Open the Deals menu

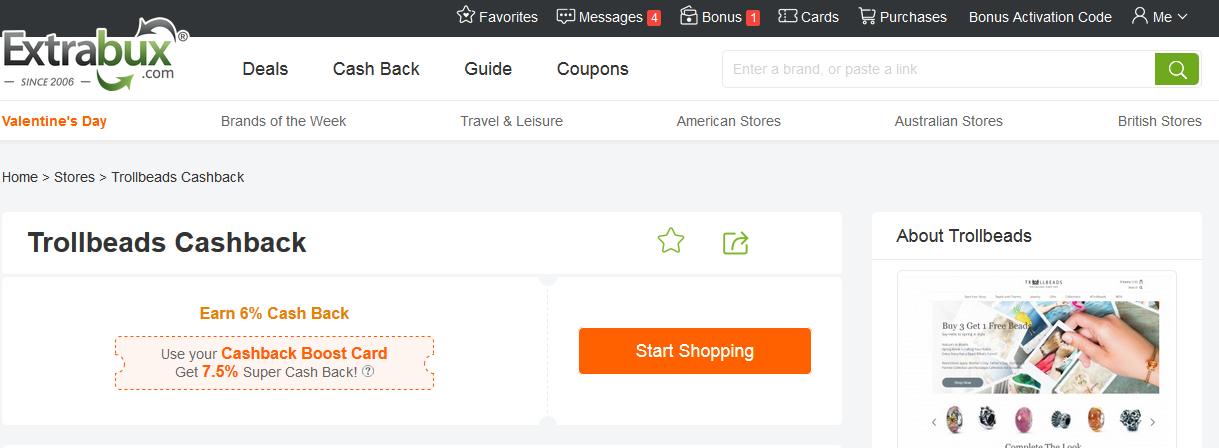(x=265, y=69)
